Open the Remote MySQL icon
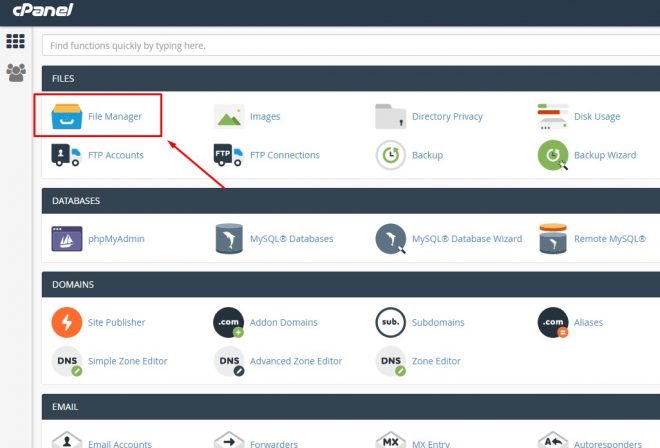660x448 pixels. click(553, 239)
